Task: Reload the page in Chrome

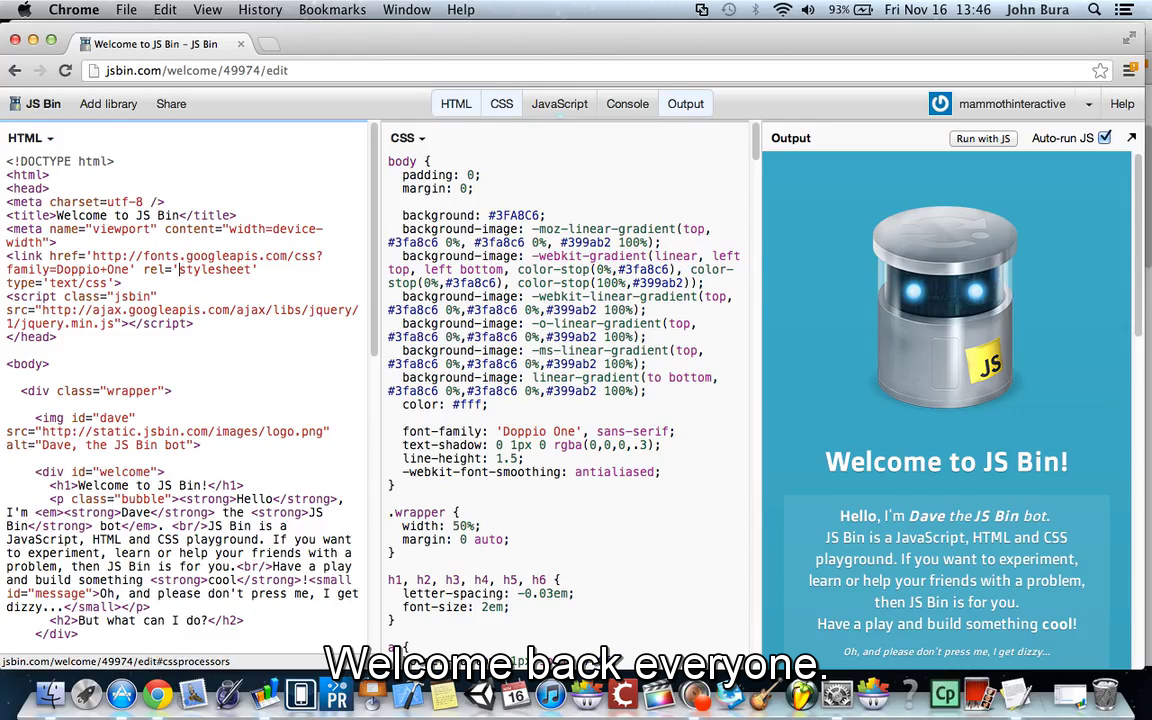Action: [65, 71]
